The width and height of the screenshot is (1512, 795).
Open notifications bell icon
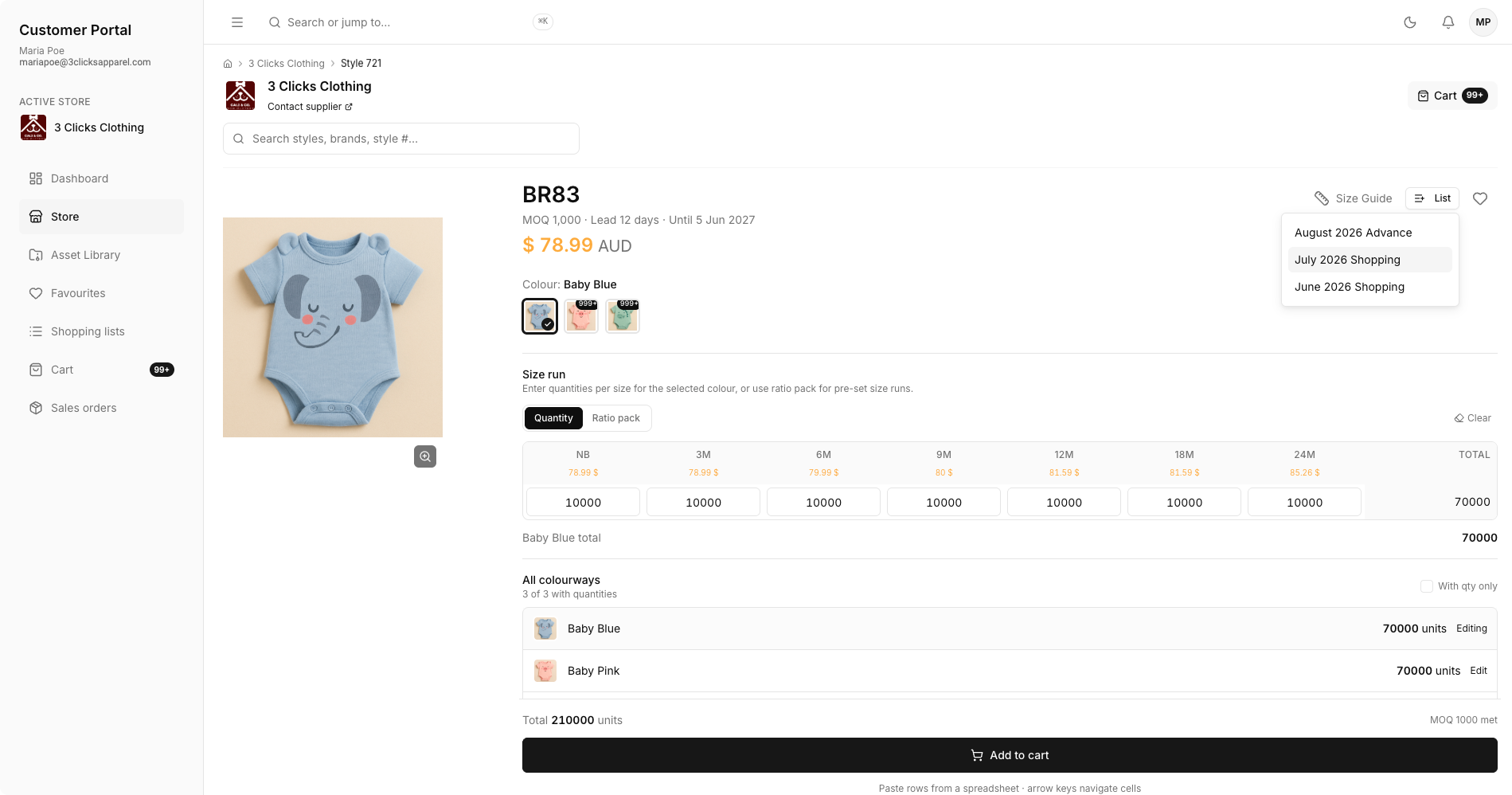tap(1448, 22)
